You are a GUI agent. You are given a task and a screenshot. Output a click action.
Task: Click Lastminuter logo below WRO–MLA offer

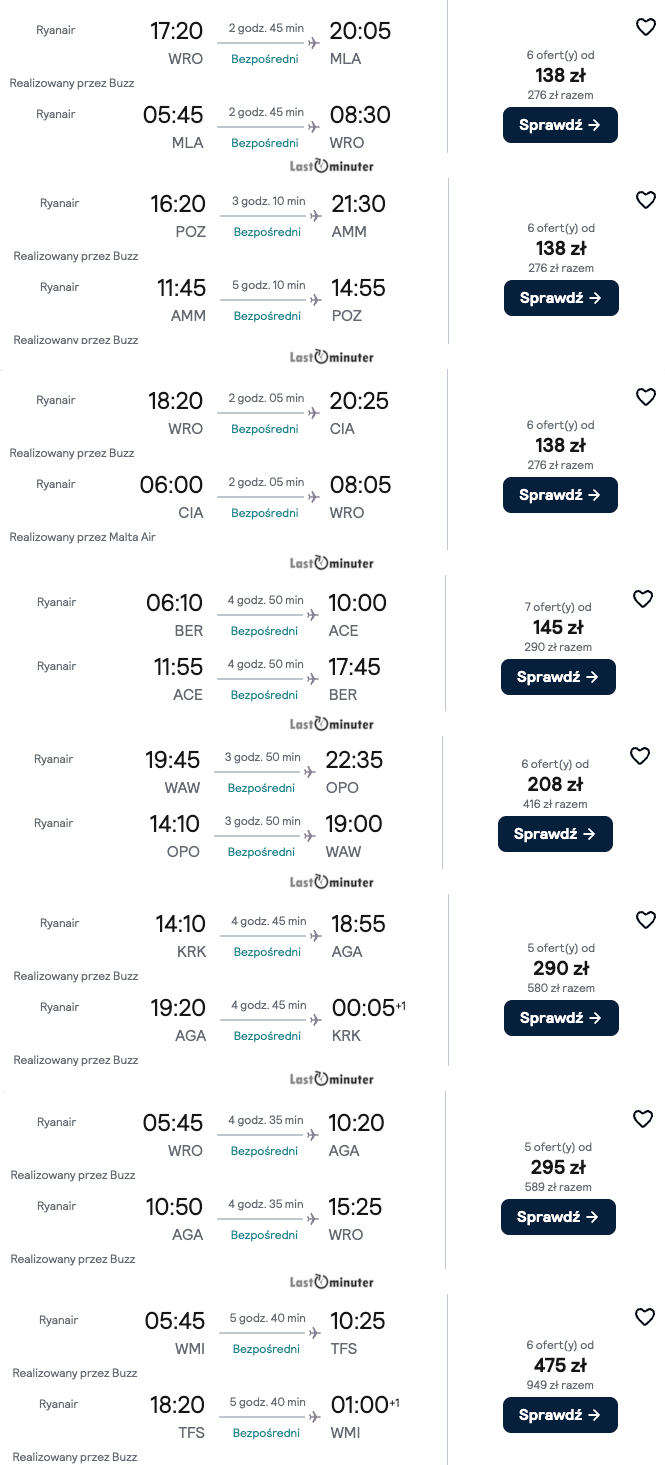pyautogui.click(x=331, y=166)
